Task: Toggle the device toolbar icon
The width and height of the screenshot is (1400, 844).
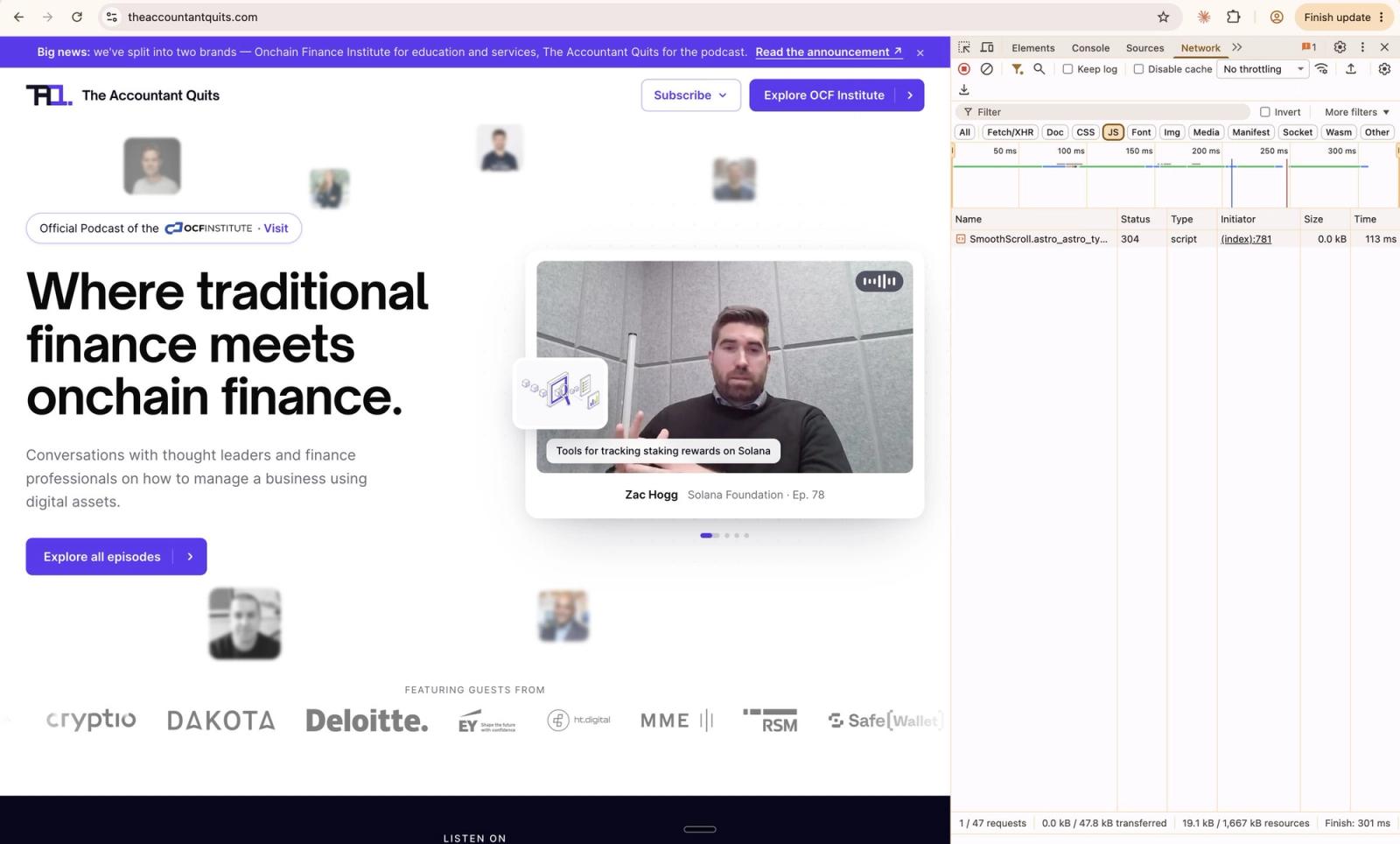Action: [x=987, y=47]
